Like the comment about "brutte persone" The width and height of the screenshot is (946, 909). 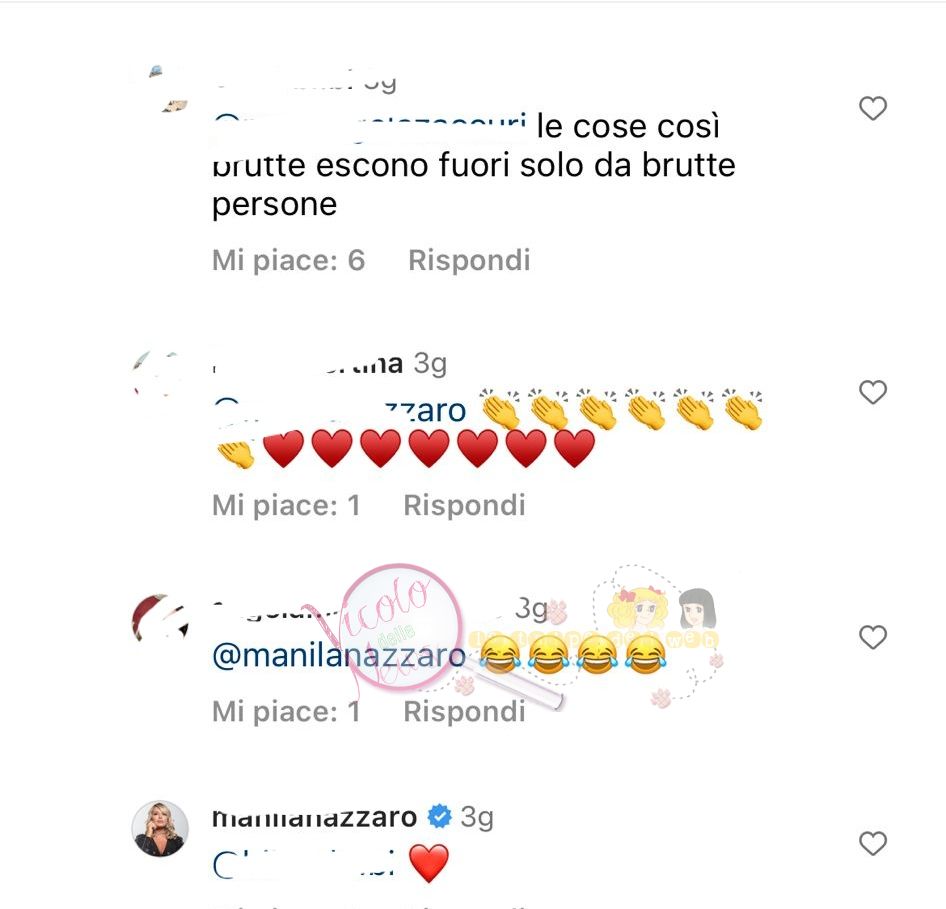click(x=872, y=109)
